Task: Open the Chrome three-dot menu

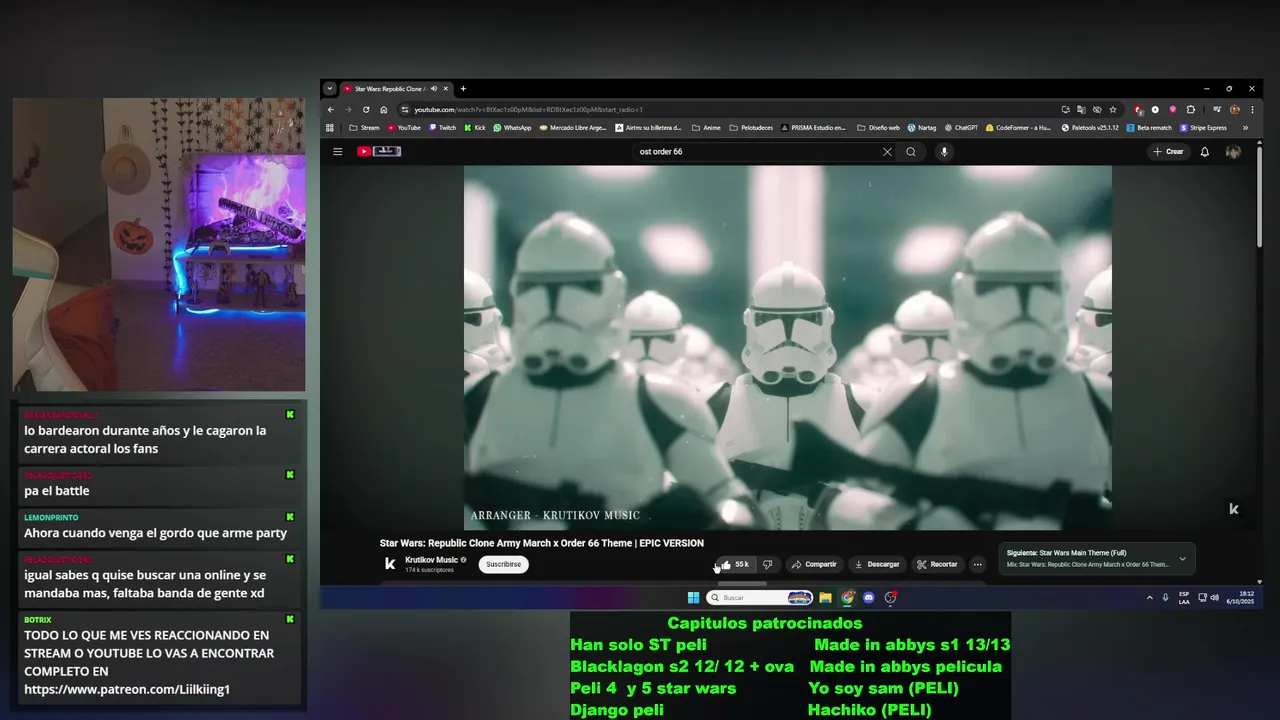Action: tap(1252, 110)
